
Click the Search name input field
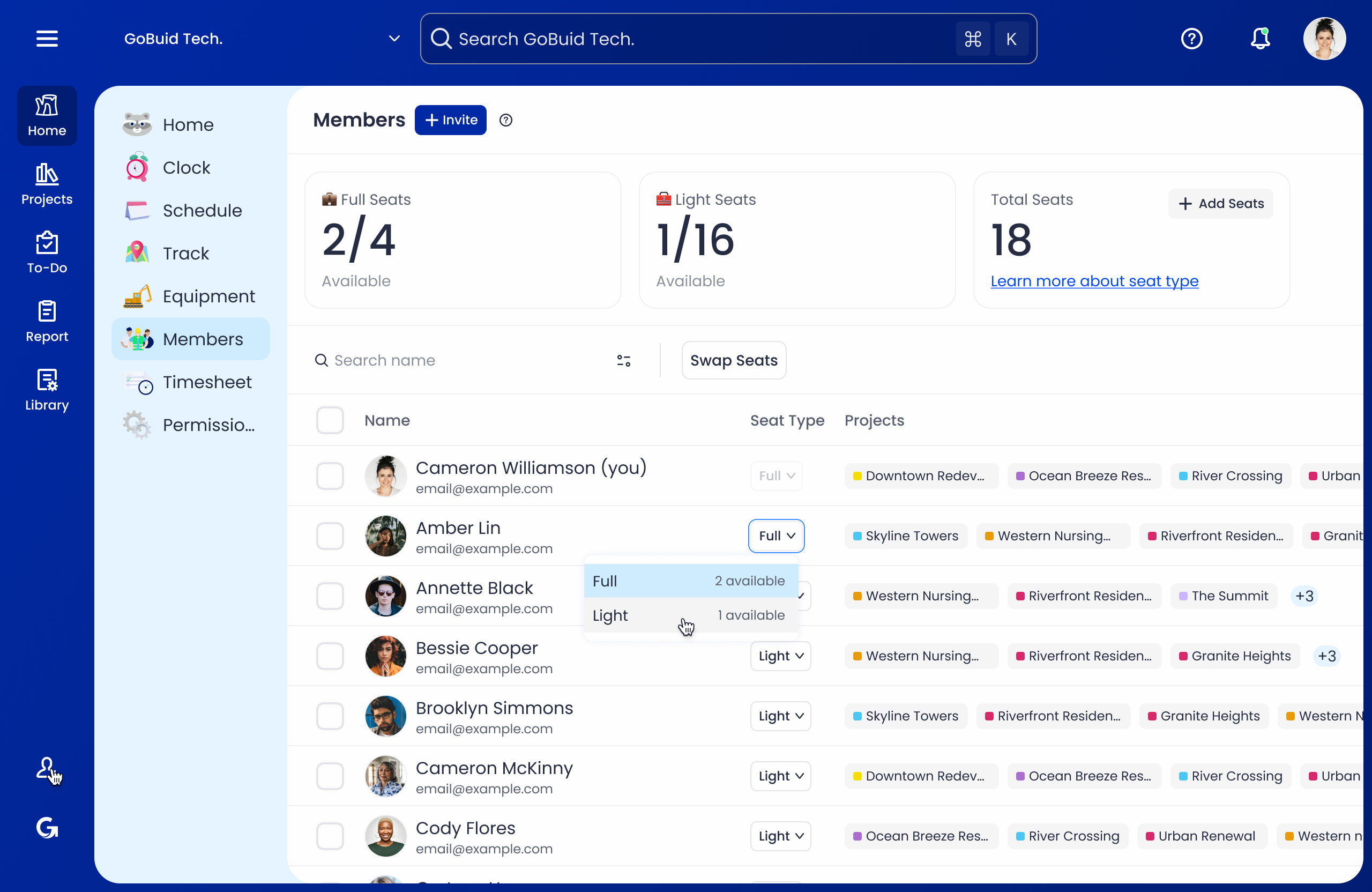tap(461, 360)
